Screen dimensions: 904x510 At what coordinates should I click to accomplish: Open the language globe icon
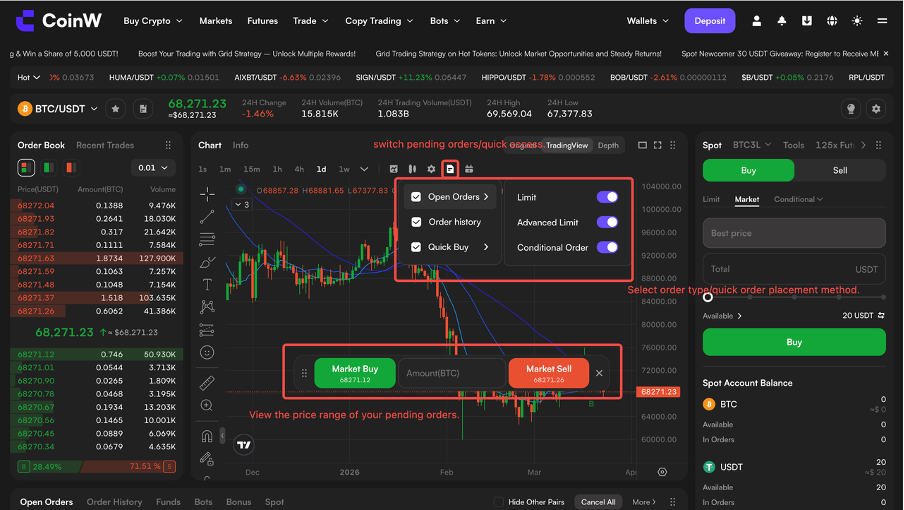coord(832,21)
